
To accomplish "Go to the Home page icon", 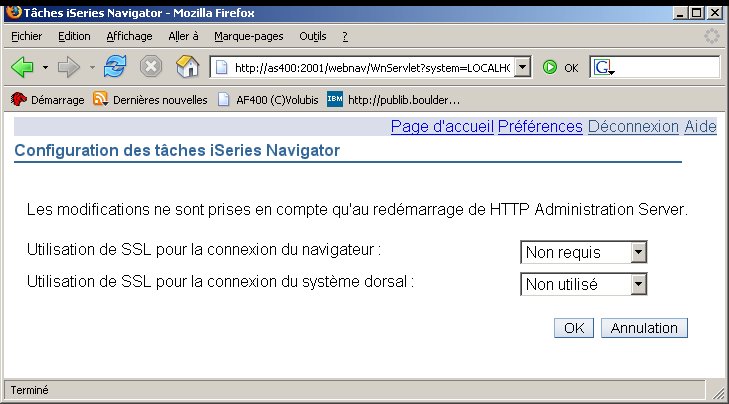I will coord(187,66).
